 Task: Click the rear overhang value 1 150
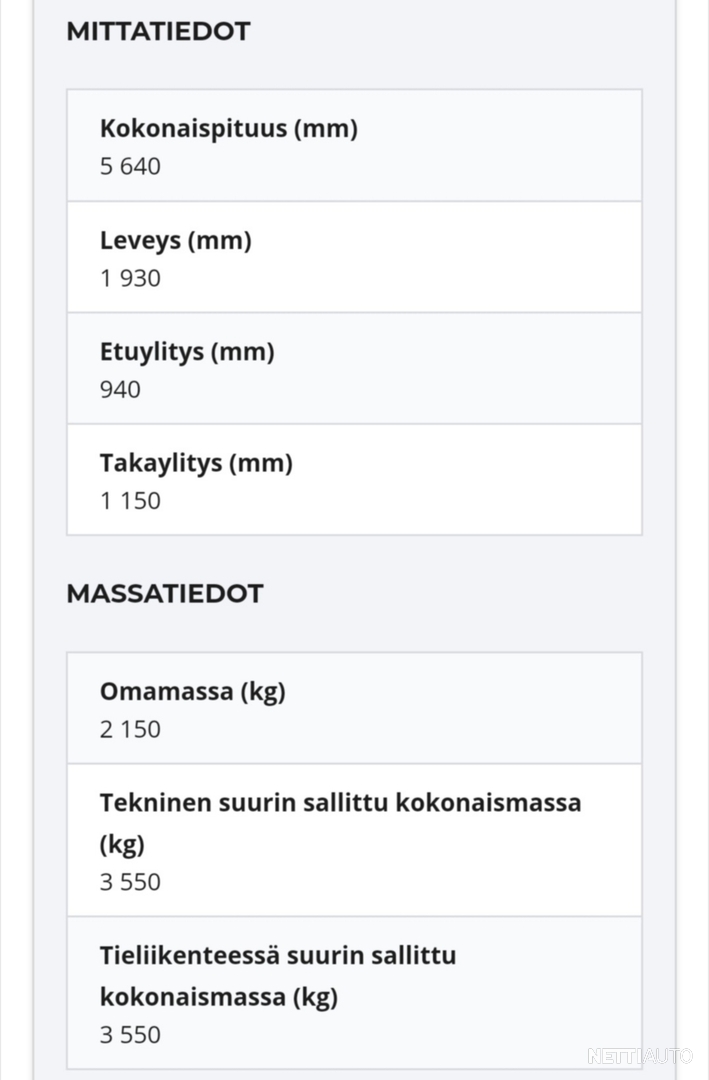(130, 501)
